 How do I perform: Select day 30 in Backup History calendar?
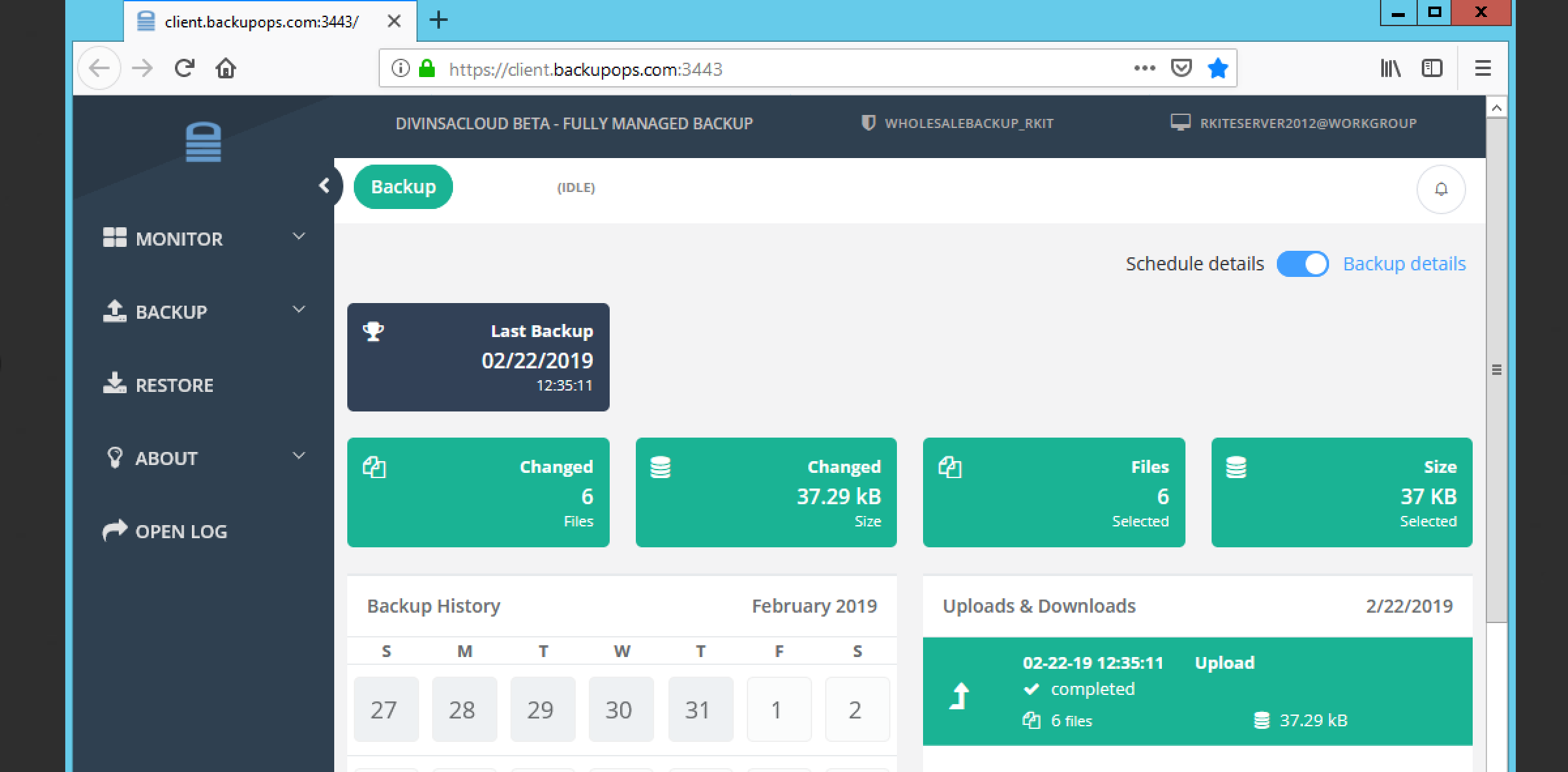[621, 709]
